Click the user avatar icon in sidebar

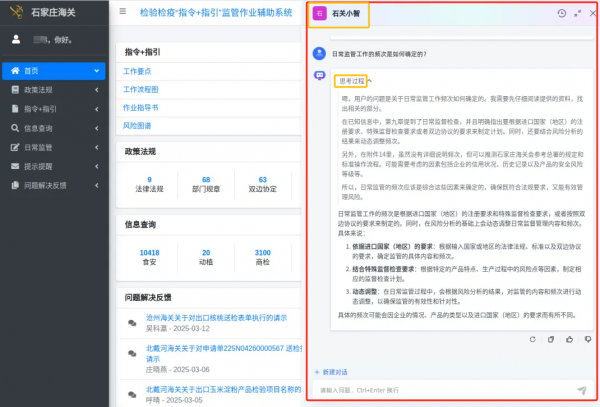coord(16,40)
